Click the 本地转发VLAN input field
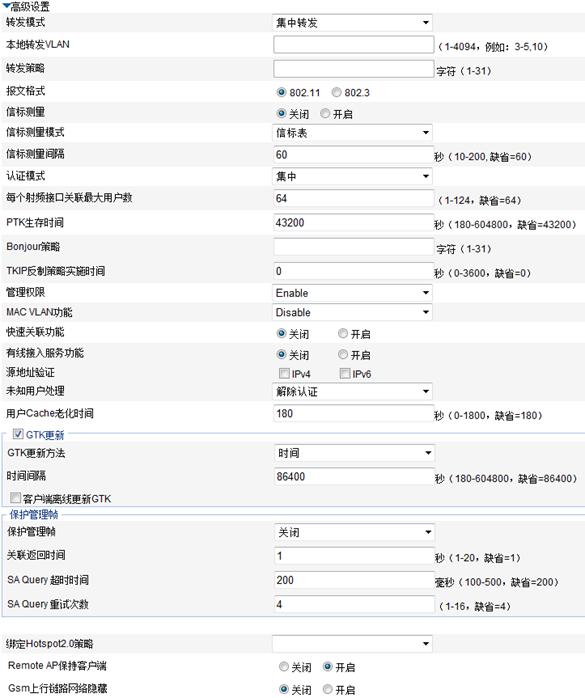Image resolution: width=585 pixels, height=698 pixels. pyautogui.click(x=353, y=45)
